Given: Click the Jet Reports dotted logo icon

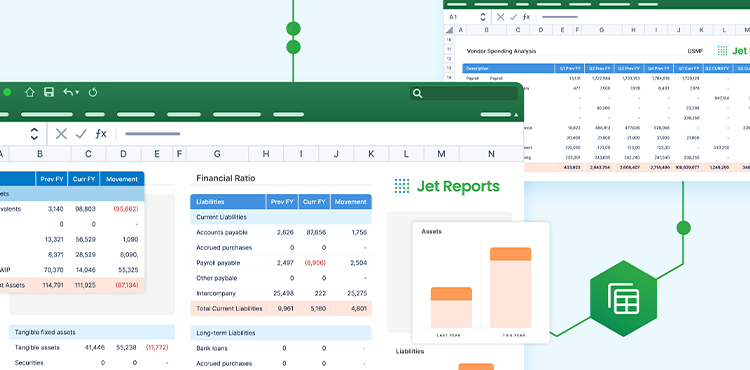Looking at the screenshot, I should pos(402,186).
